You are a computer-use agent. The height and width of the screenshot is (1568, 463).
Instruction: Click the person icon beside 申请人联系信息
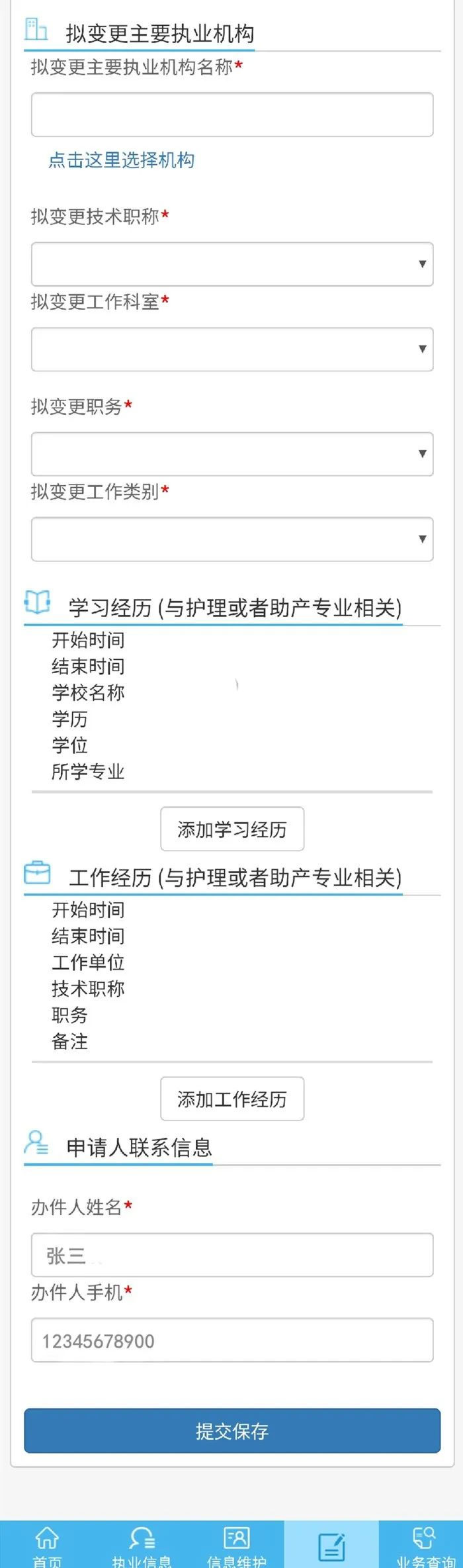[x=36, y=1142]
